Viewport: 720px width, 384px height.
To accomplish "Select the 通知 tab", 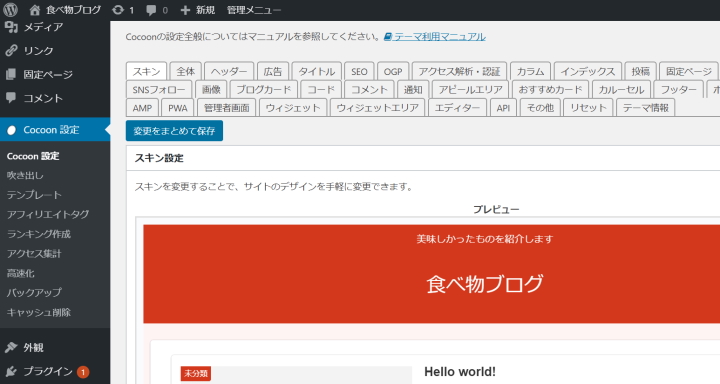I will [413, 90].
